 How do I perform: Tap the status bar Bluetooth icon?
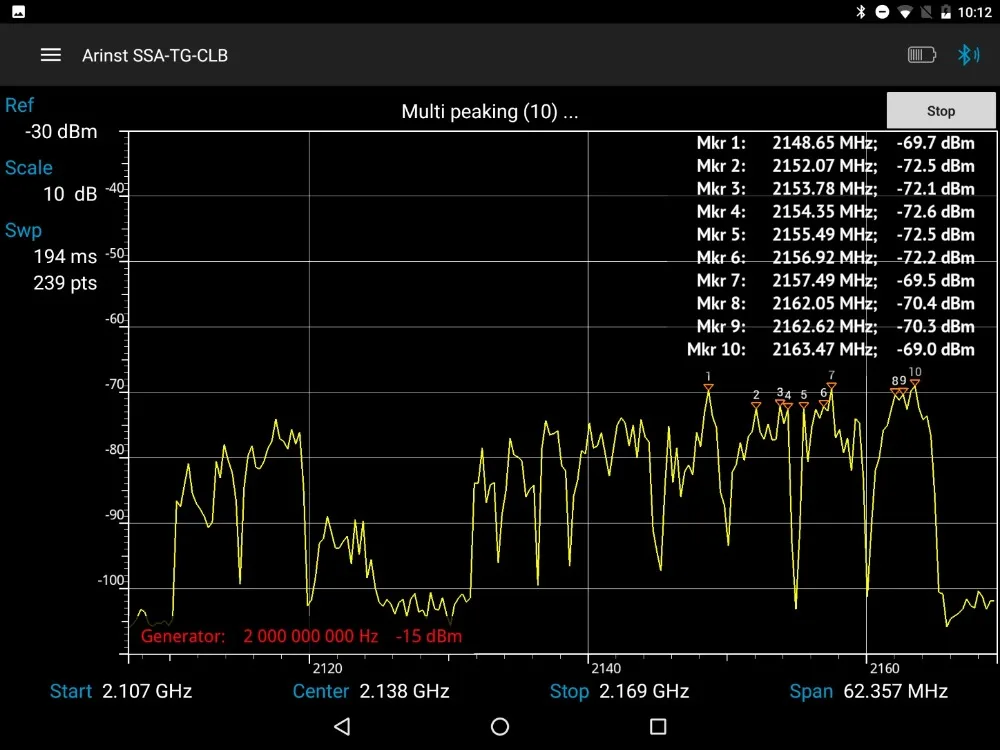point(861,11)
